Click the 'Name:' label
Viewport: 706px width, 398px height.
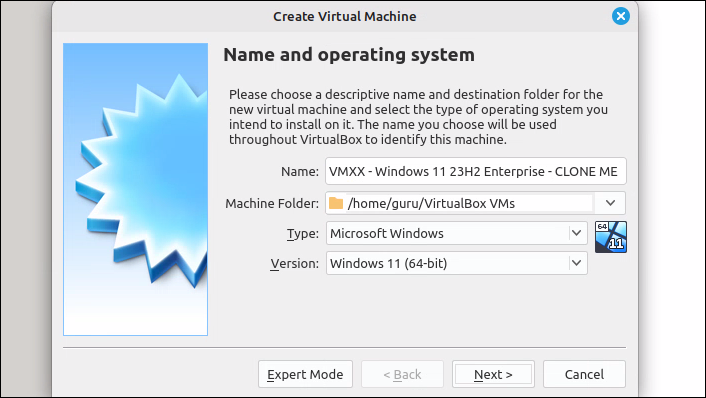(x=300, y=172)
